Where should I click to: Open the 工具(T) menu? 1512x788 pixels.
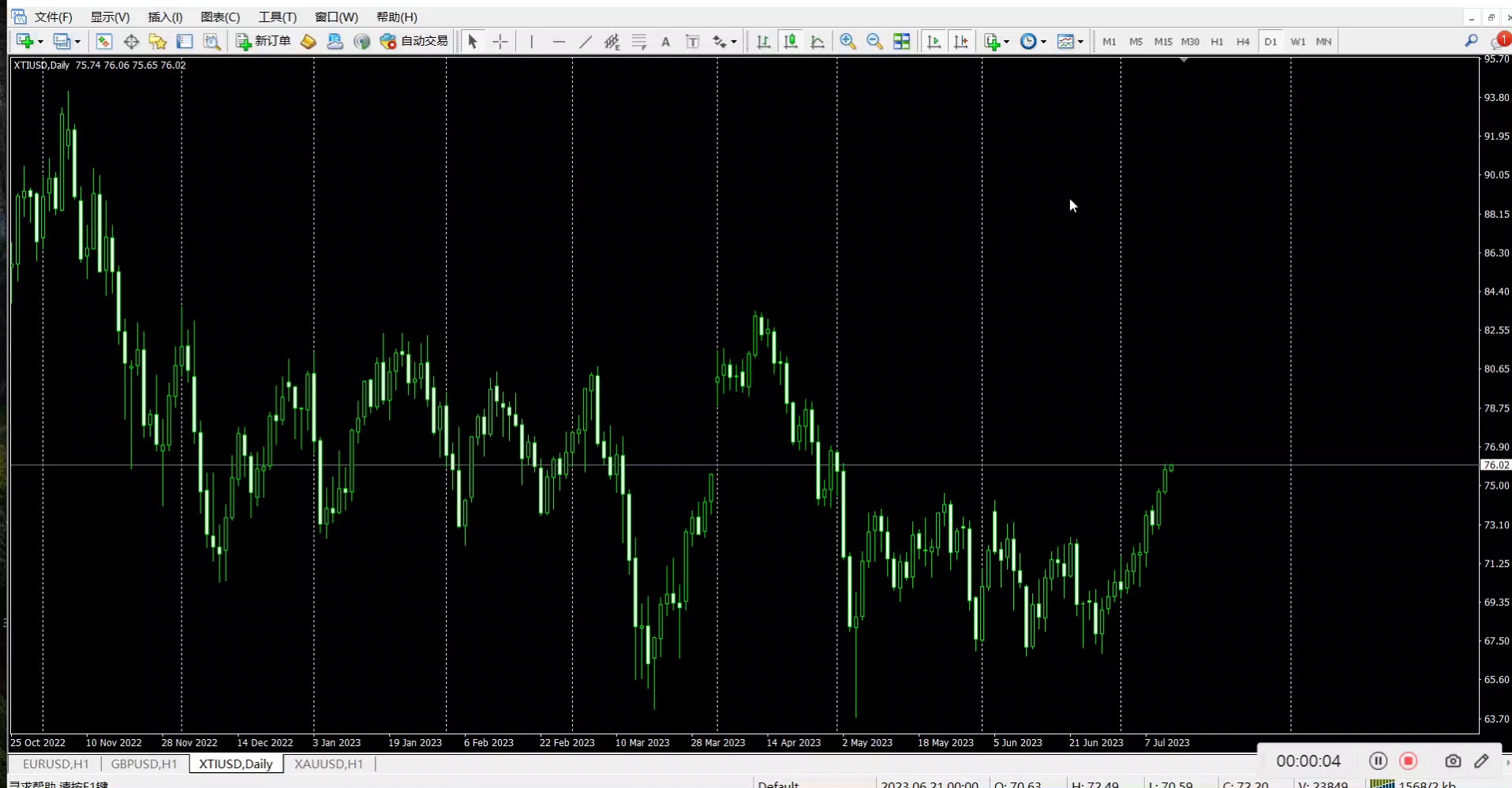[278, 17]
